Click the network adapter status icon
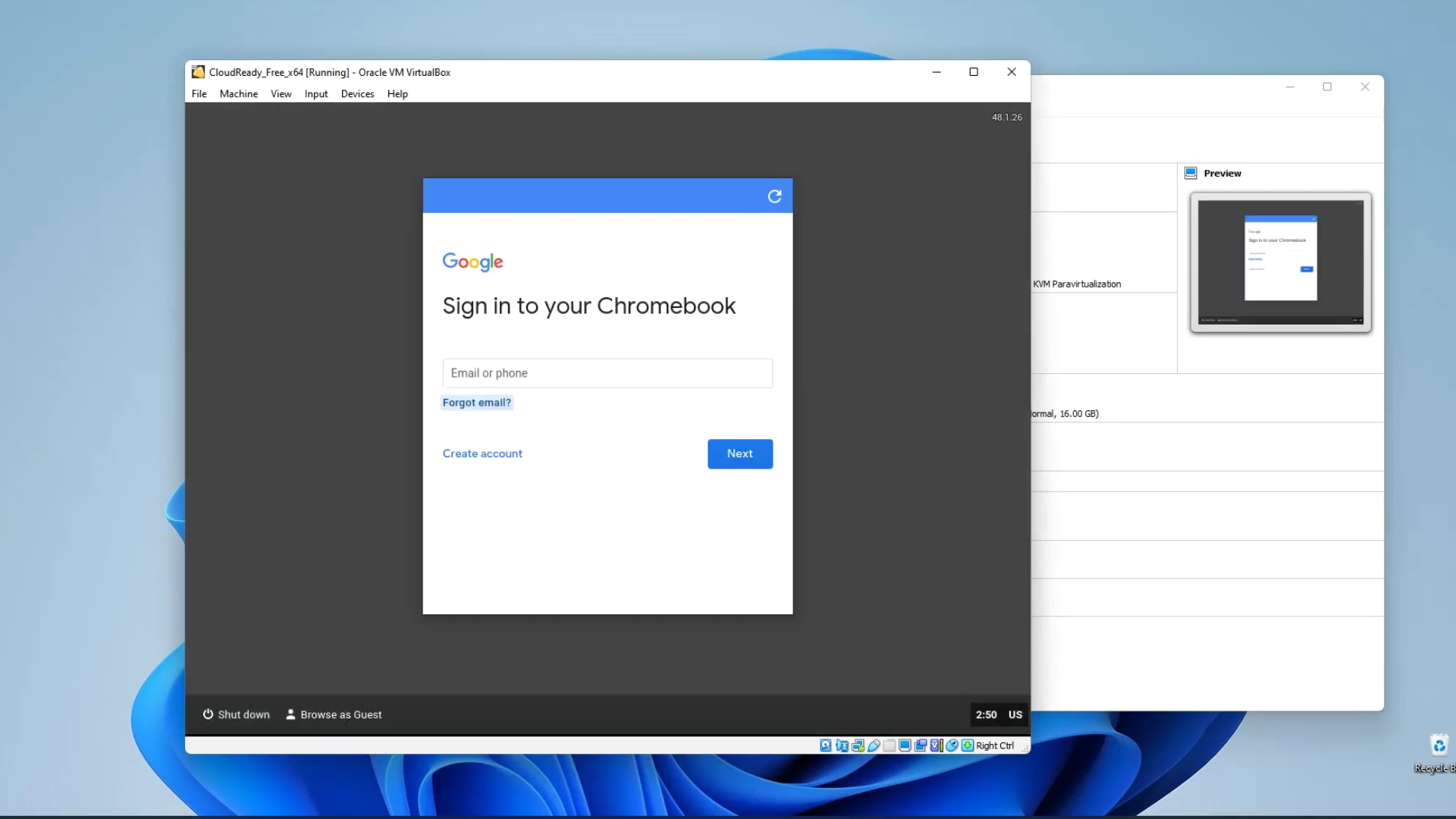The height and width of the screenshot is (819, 1456). pyautogui.click(x=858, y=745)
